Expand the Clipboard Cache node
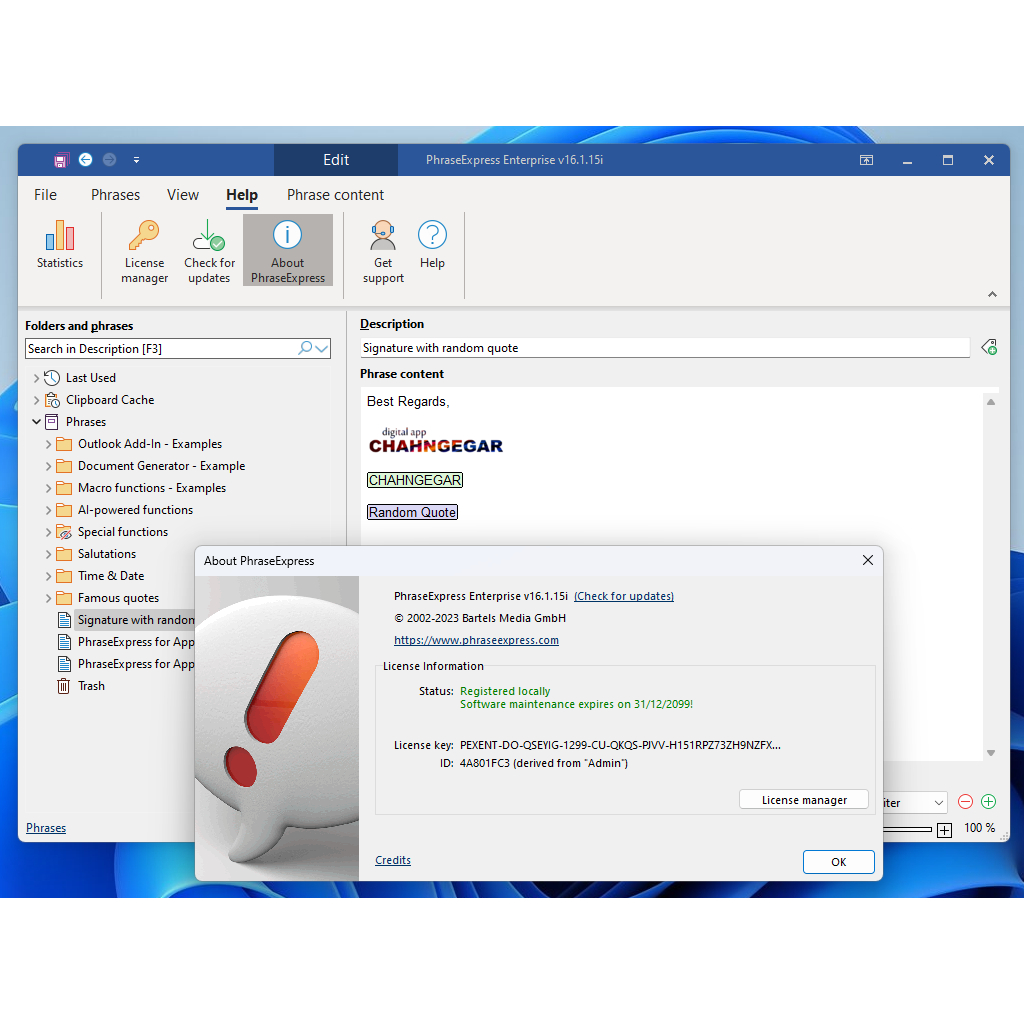 coord(36,400)
